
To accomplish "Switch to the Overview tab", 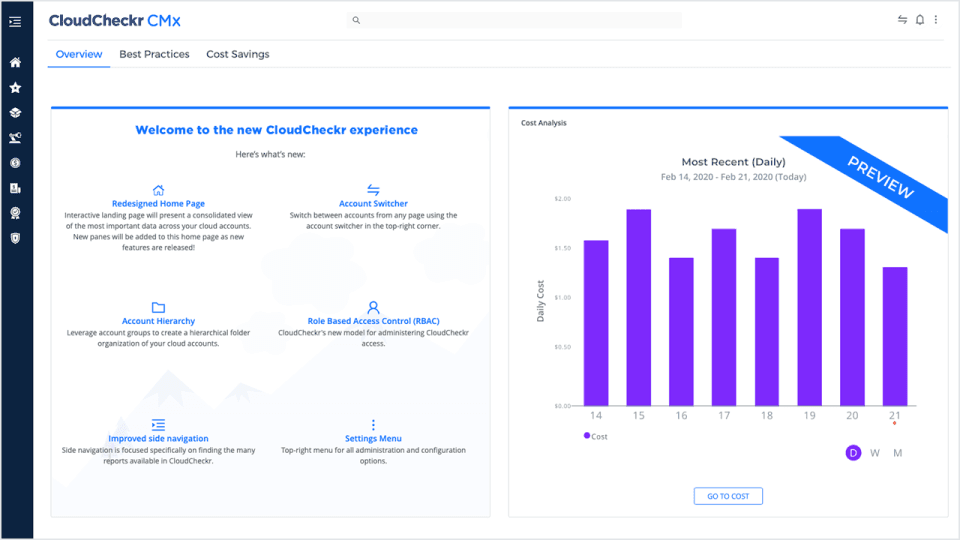I will coord(79,54).
